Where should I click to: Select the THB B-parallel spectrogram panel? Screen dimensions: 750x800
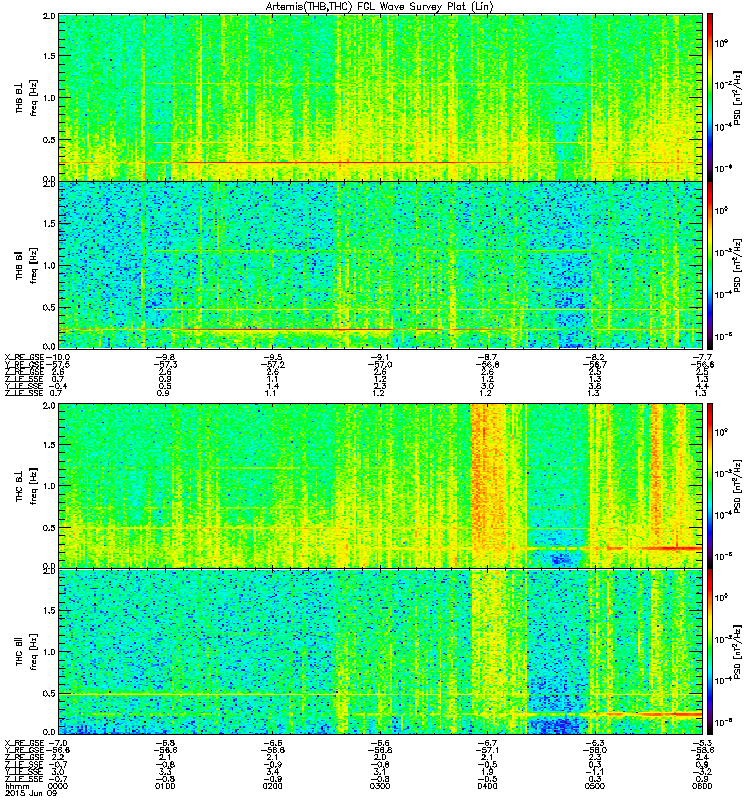(x=381, y=265)
